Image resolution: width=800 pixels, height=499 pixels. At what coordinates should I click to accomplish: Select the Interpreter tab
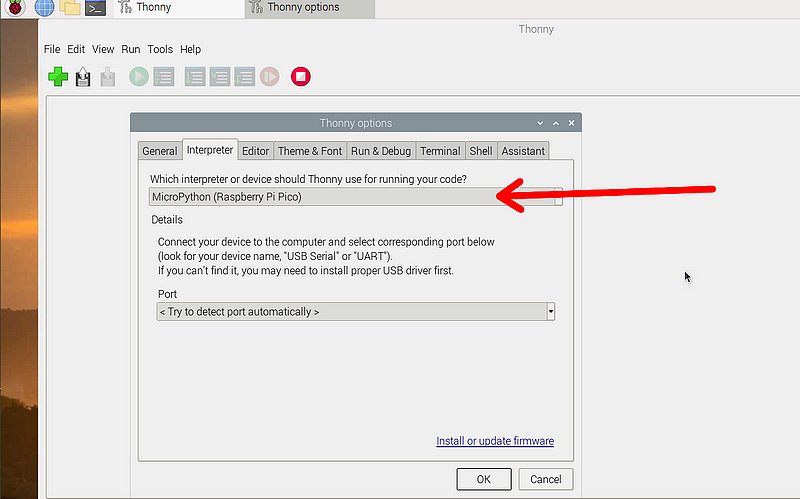click(210, 150)
